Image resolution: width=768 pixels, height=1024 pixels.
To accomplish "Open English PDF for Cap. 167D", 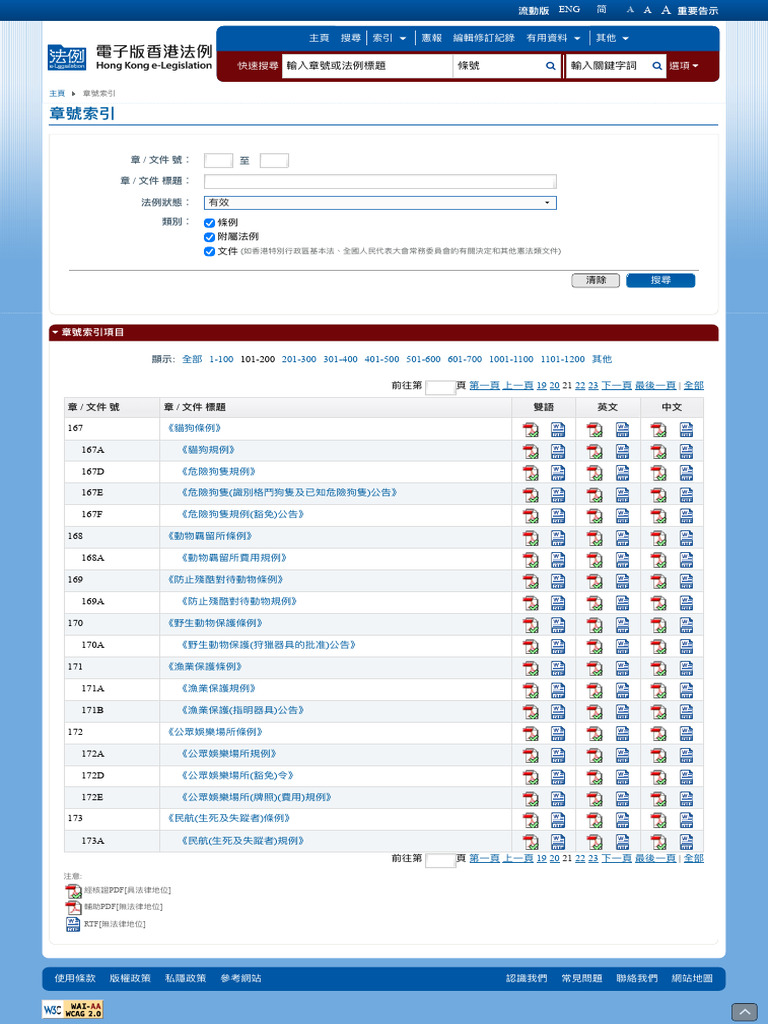I will click(594, 473).
